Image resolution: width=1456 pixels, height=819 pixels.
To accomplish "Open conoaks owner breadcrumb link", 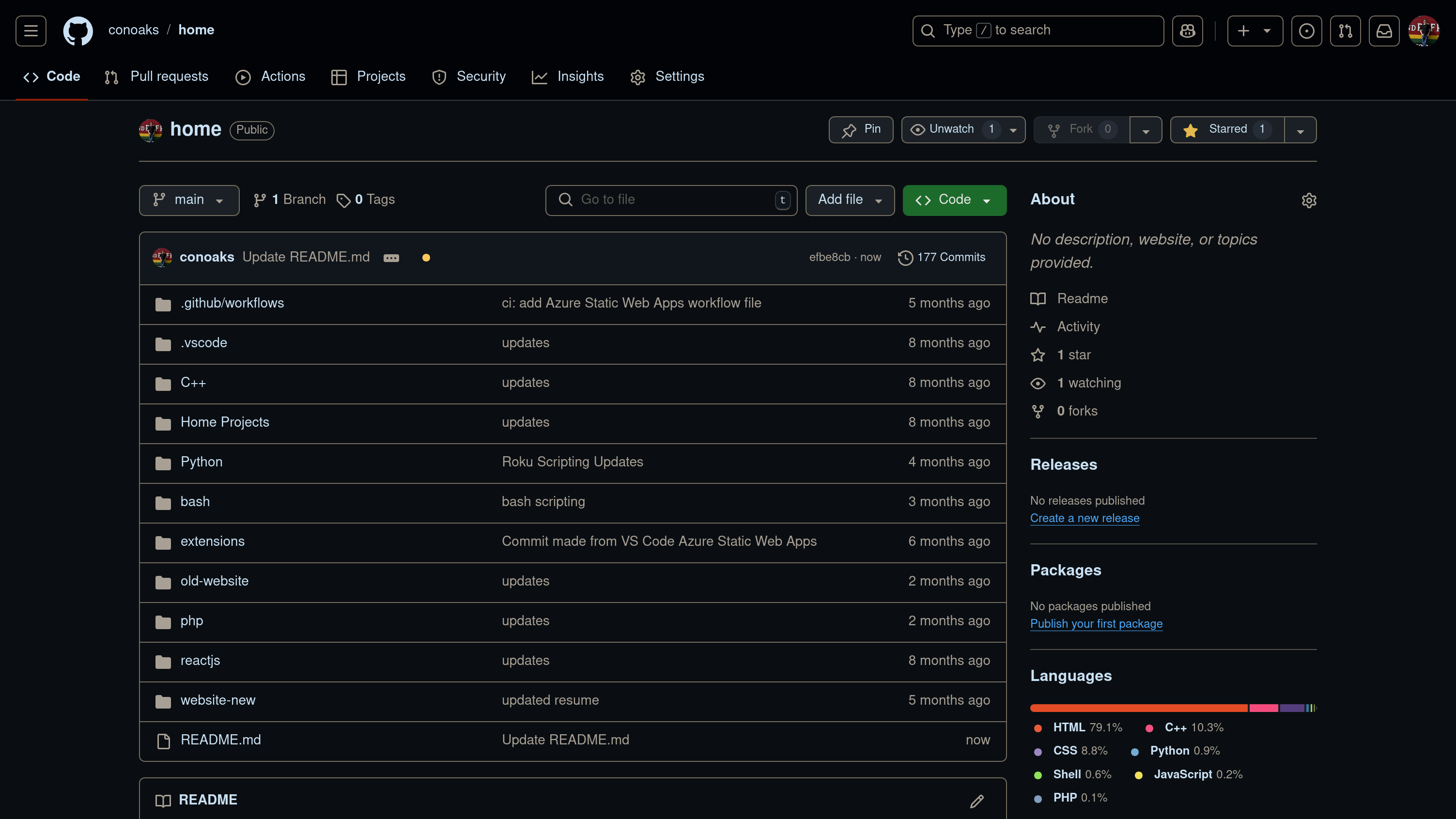I will [x=133, y=30].
